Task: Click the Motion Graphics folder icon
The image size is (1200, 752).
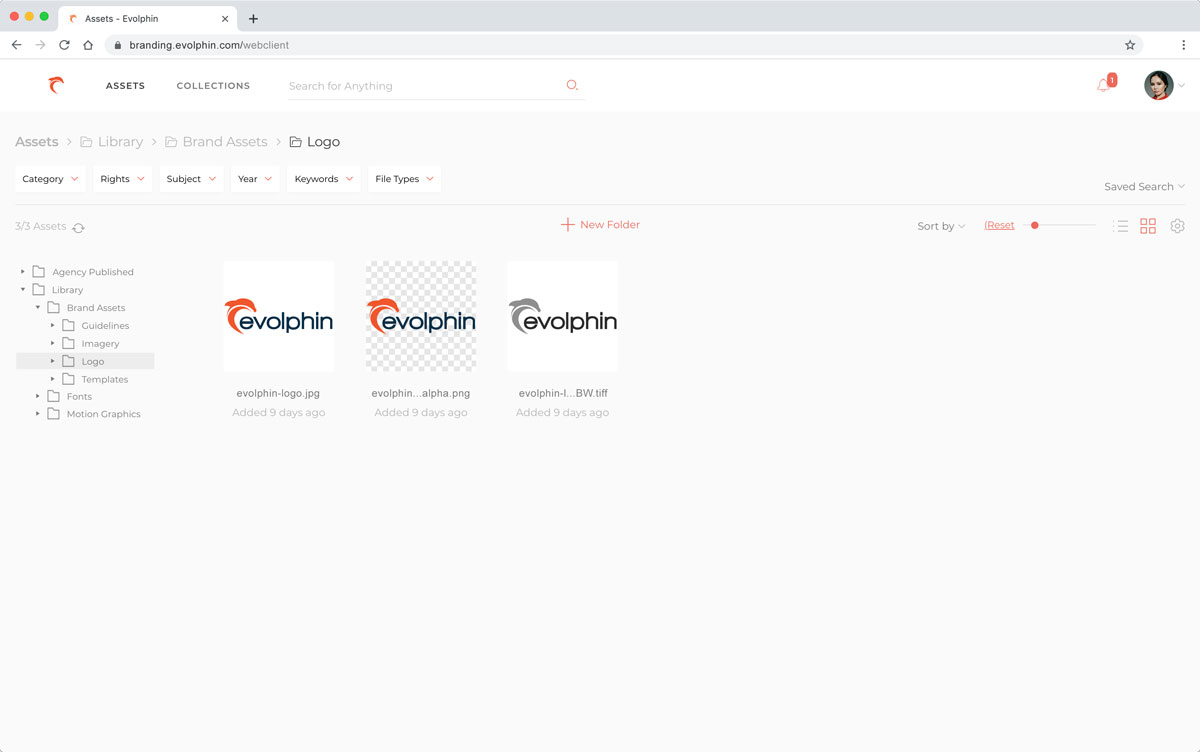Action: [53, 414]
